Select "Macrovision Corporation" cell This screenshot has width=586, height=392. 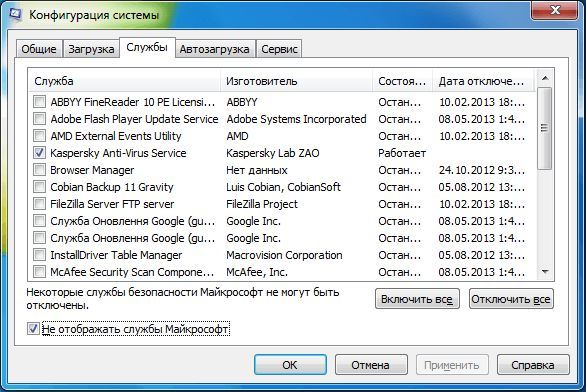[x=284, y=255]
